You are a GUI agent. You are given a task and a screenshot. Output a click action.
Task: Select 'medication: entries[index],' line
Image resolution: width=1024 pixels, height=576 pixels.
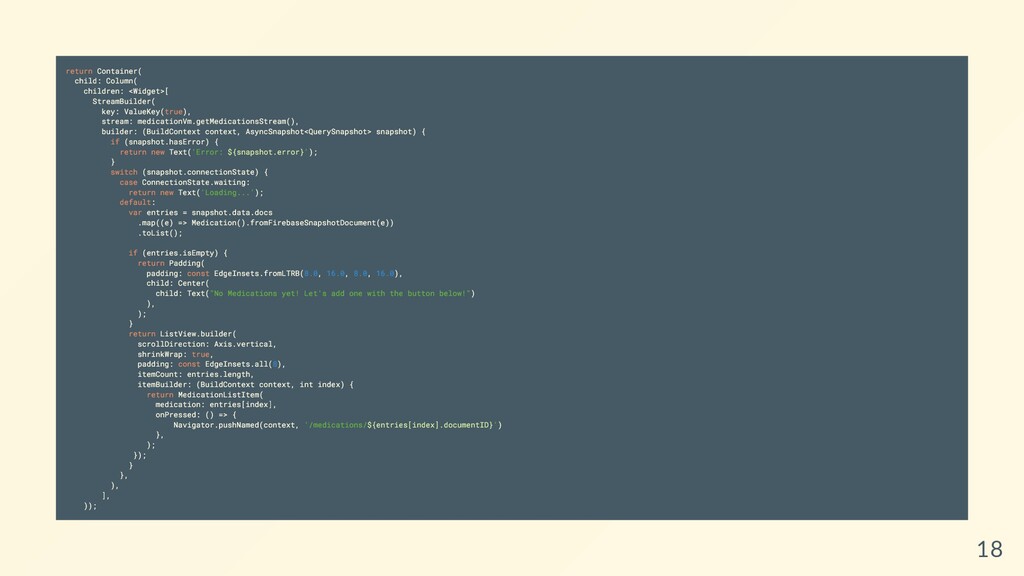click(216, 405)
